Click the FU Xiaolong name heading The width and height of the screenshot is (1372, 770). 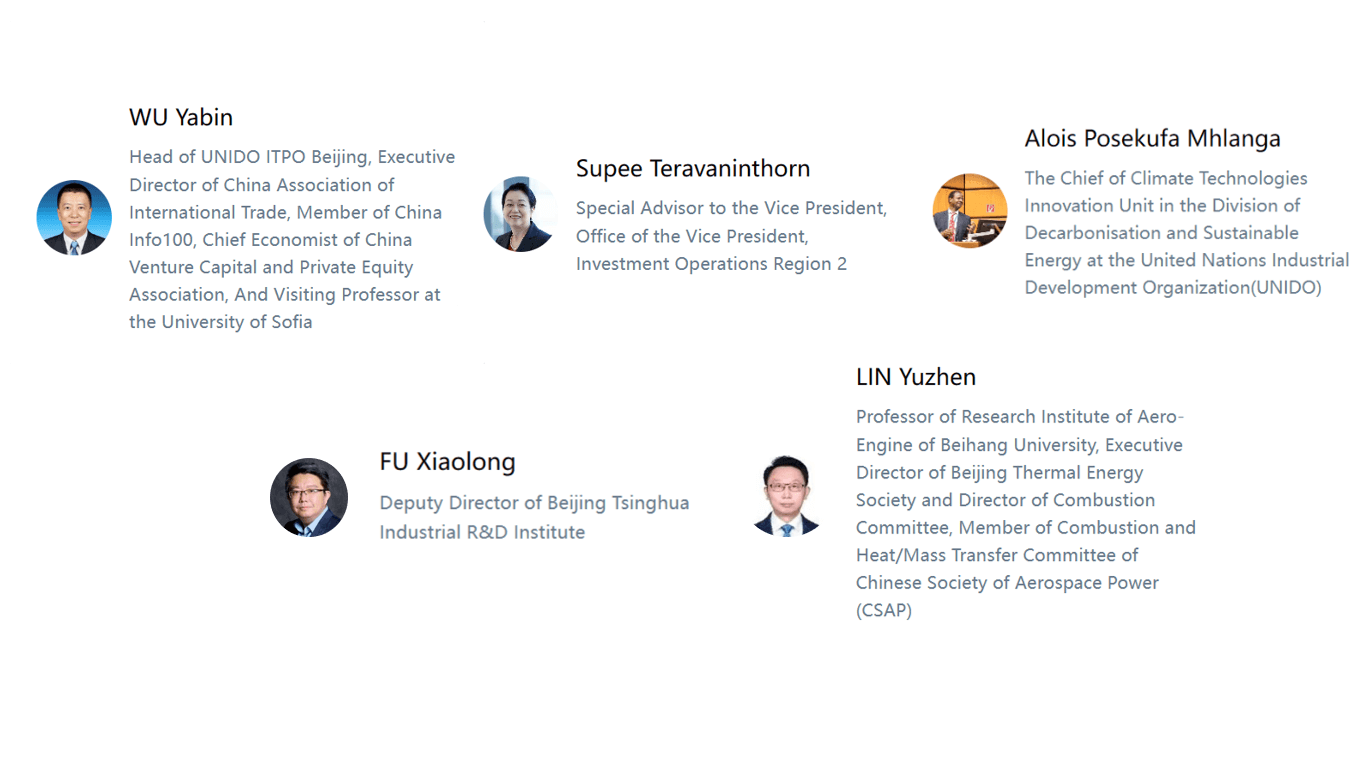(447, 462)
